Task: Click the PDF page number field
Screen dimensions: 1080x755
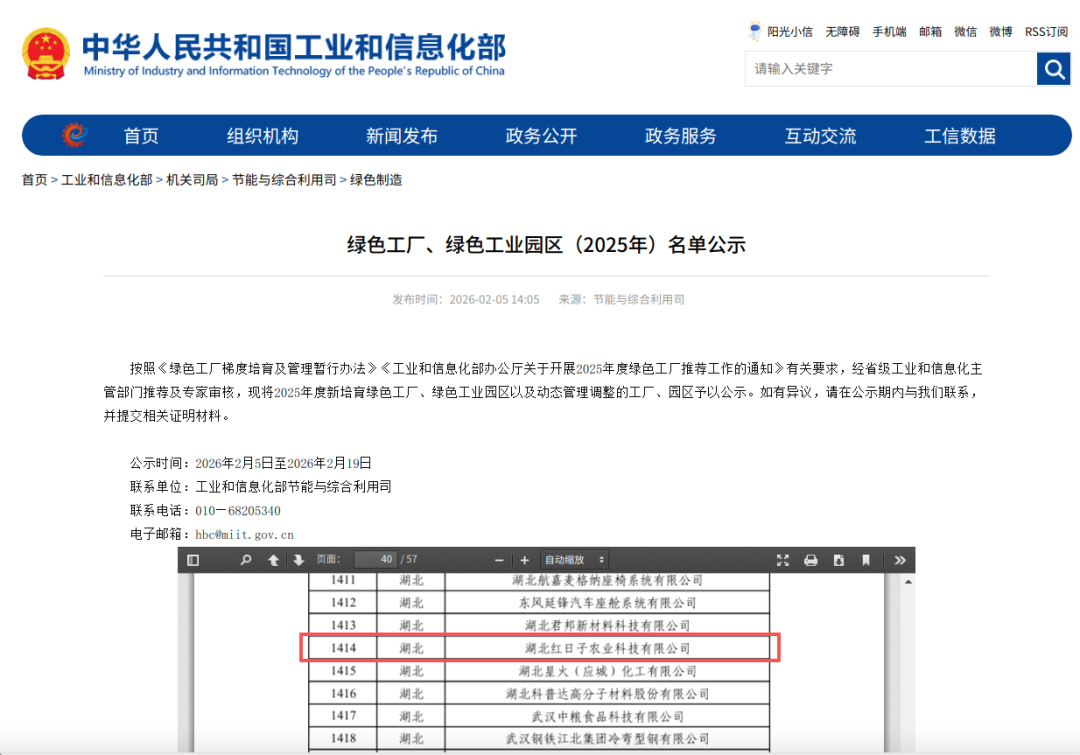Action: click(374, 560)
